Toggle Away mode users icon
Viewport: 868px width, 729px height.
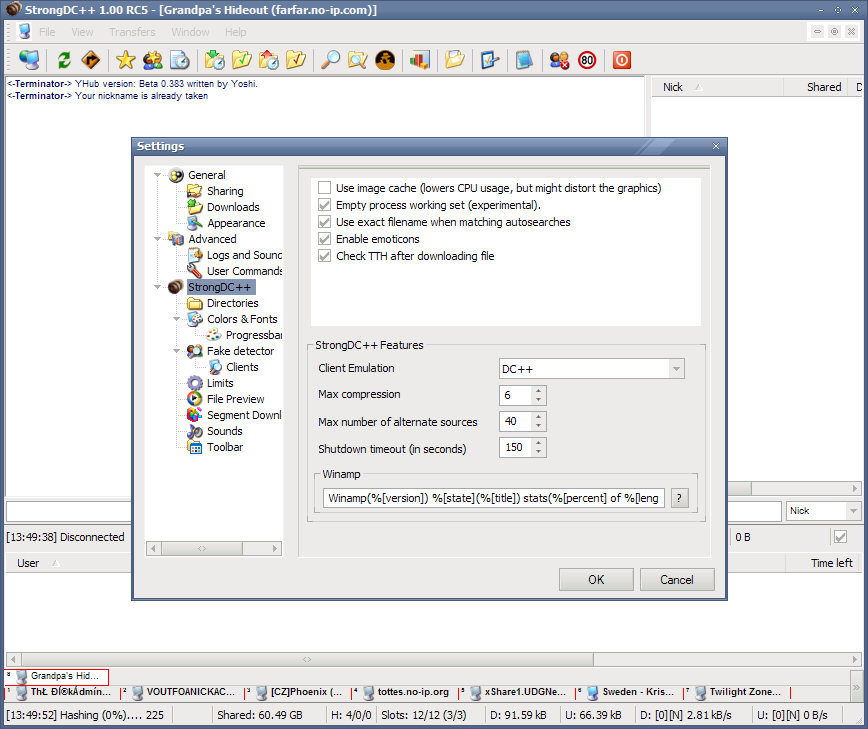pos(559,60)
